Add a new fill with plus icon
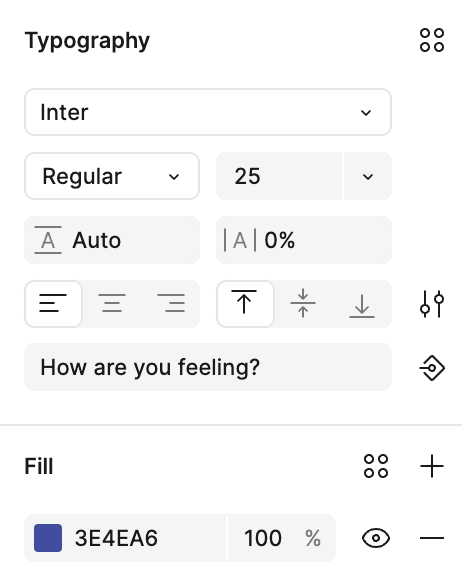Viewport: 462px width, 568px height. pos(432,466)
